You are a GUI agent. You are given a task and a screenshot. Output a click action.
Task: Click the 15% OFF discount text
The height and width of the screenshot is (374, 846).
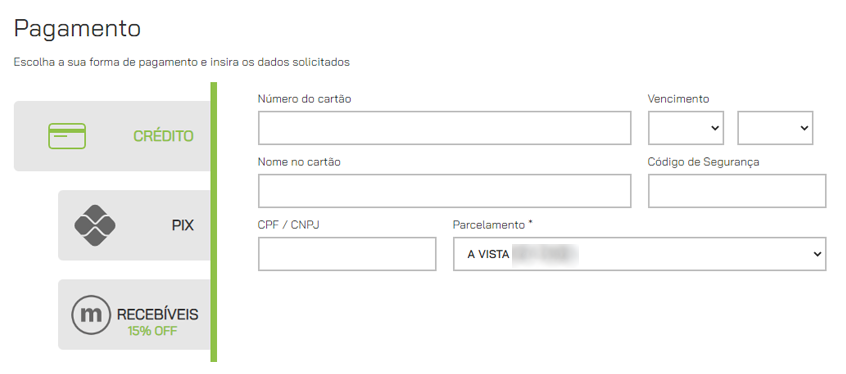(x=152, y=331)
